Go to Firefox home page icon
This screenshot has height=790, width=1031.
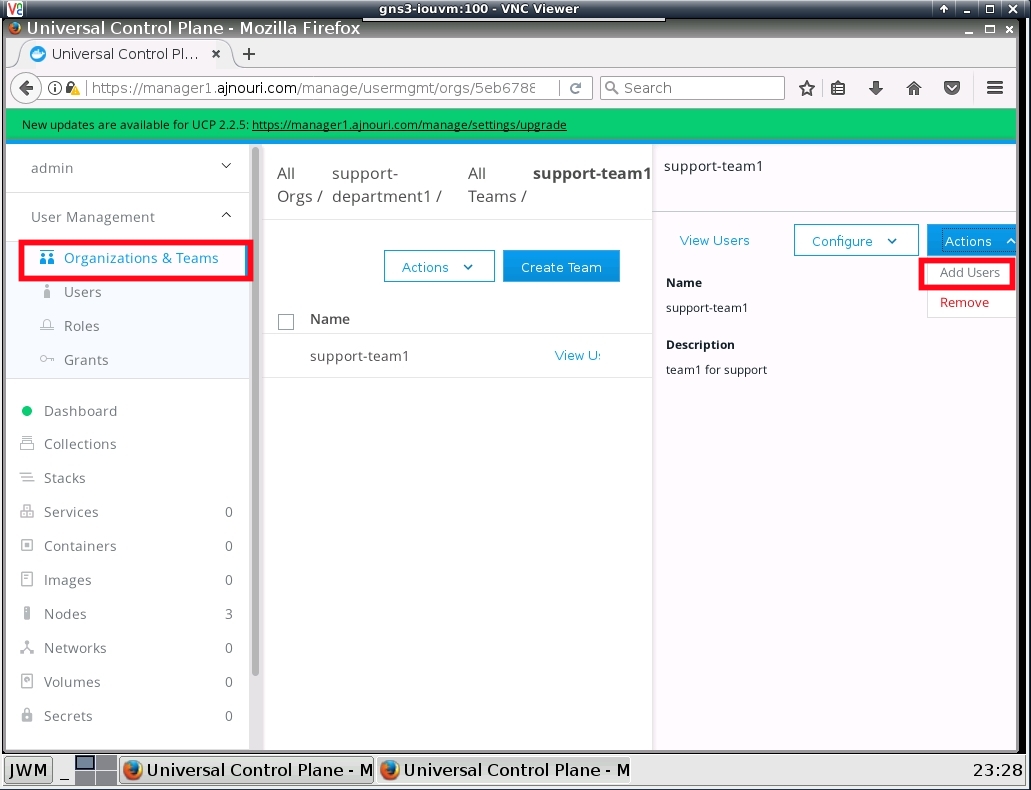tap(914, 88)
